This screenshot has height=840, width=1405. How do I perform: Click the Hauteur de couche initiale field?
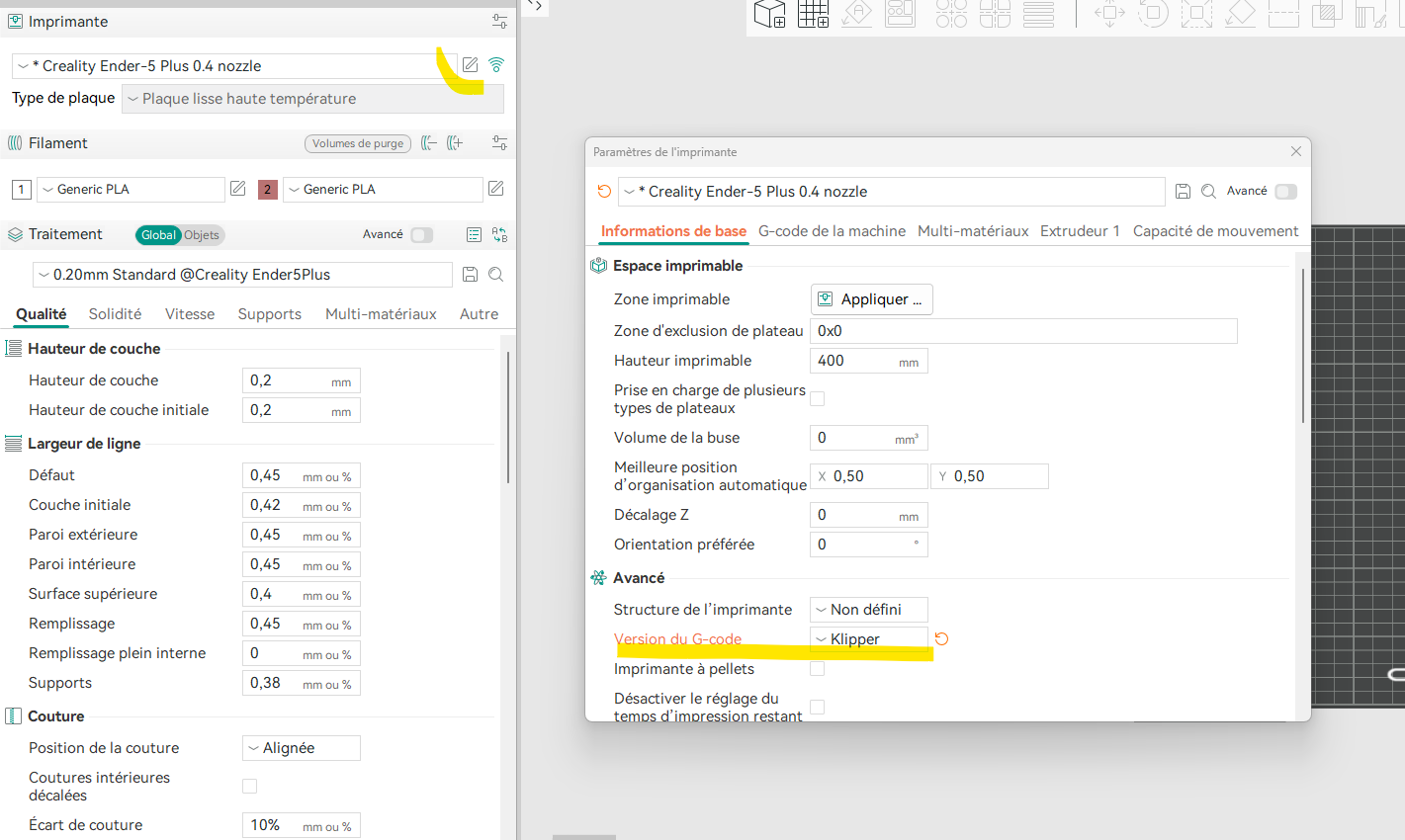pyautogui.click(x=302, y=410)
